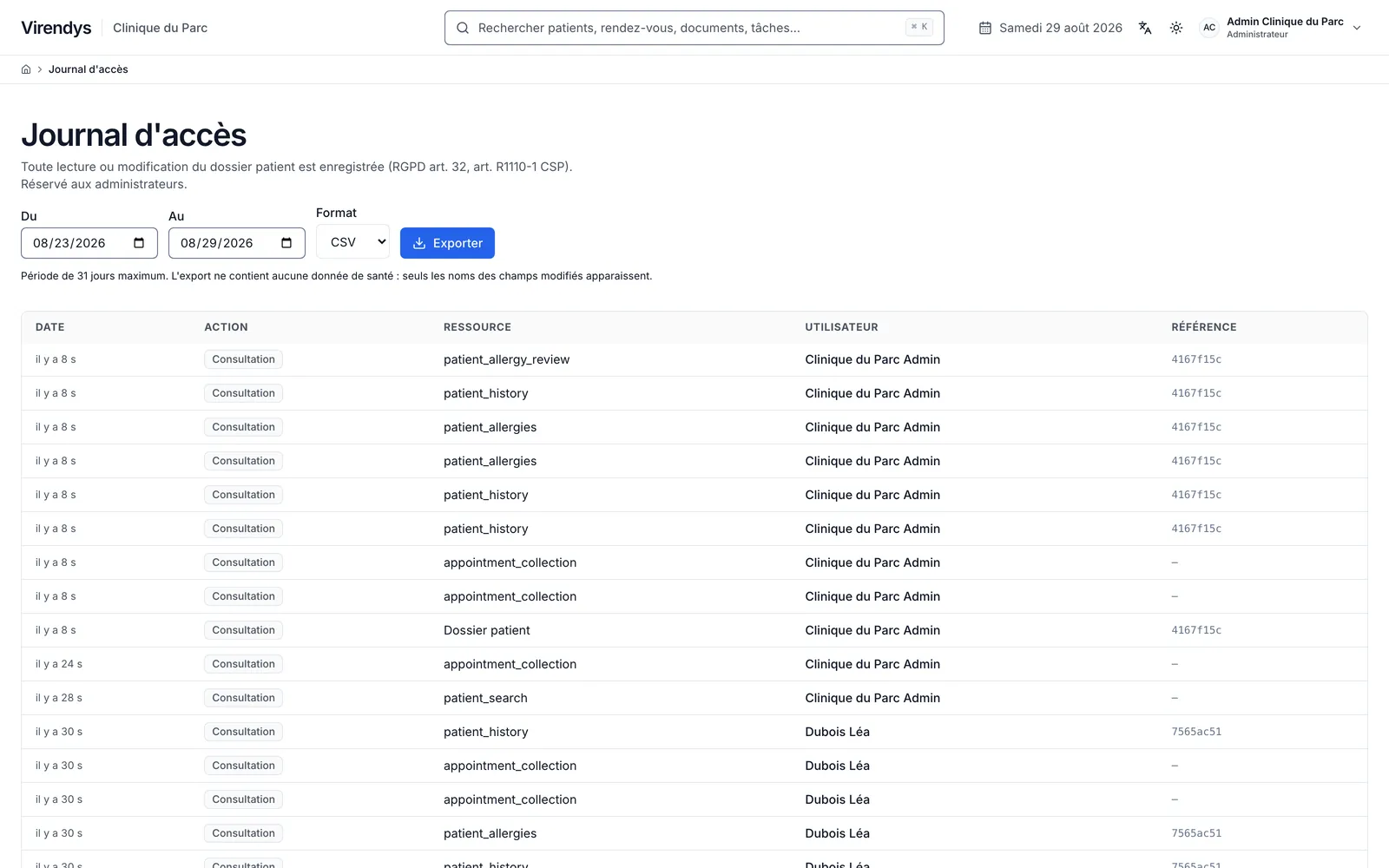
Task: Click the search magnifier icon
Action: pyautogui.click(x=463, y=28)
